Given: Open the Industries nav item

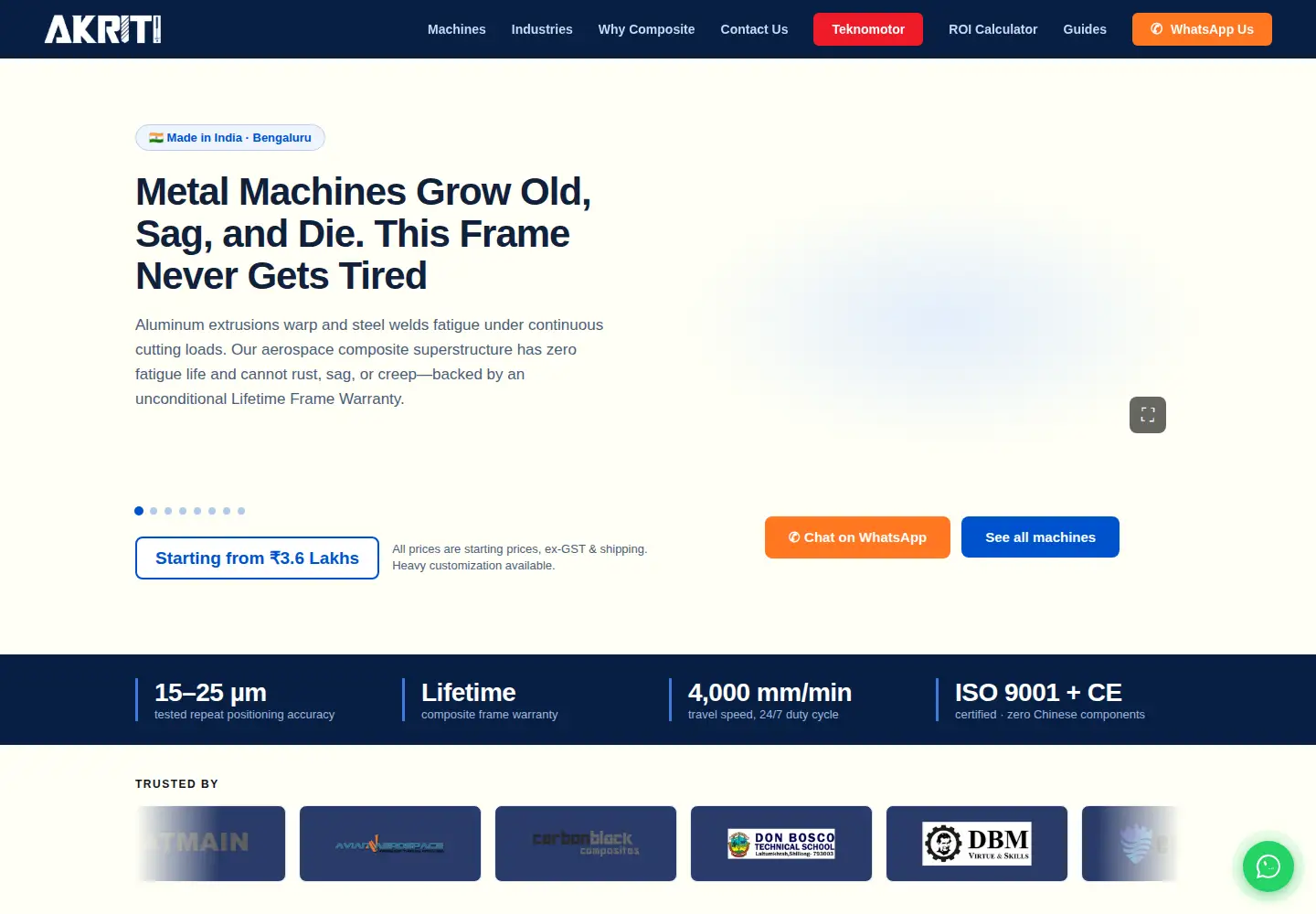Looking at the screenshot, I should pos(542,29).
